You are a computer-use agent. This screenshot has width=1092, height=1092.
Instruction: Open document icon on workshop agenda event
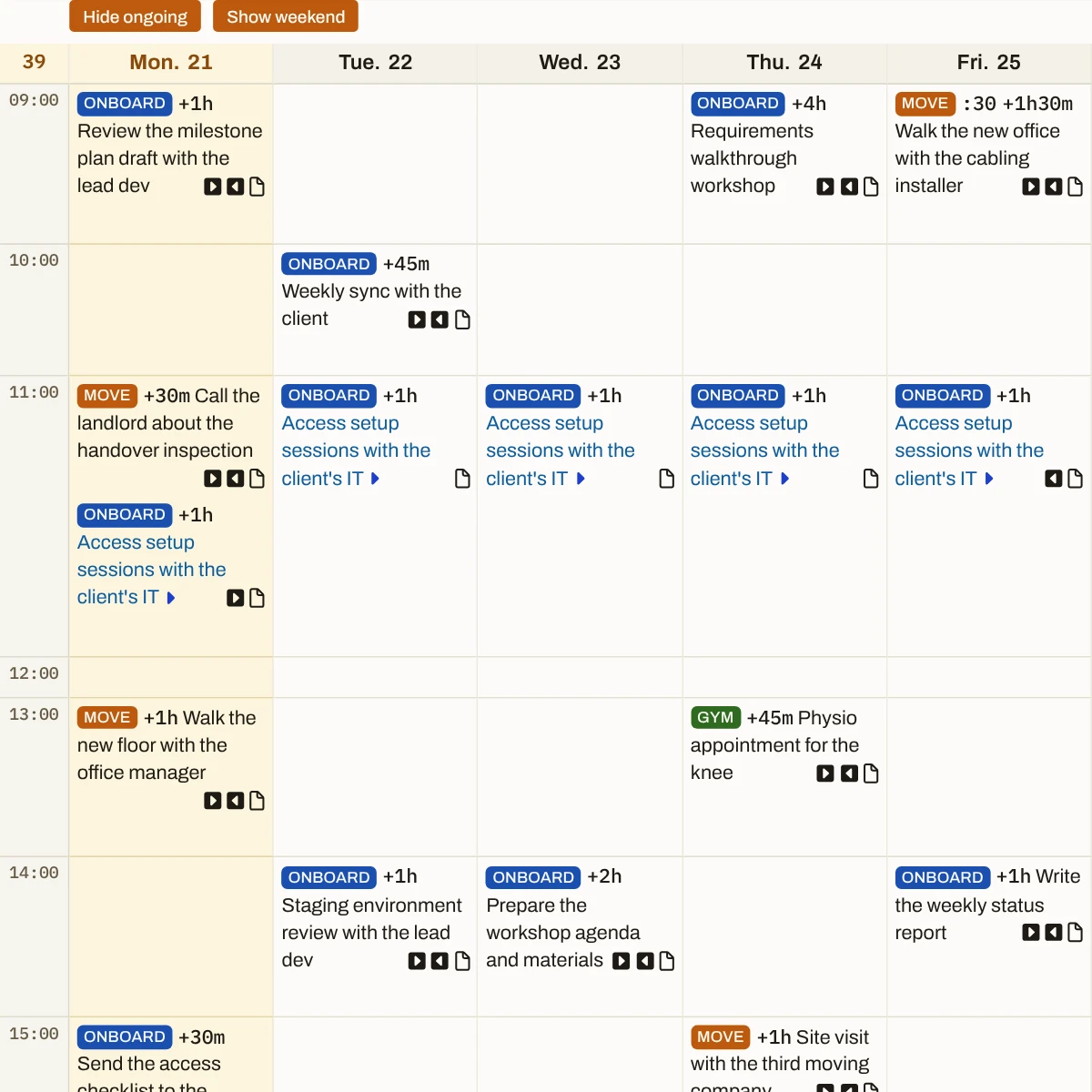(x=667, y=961)
